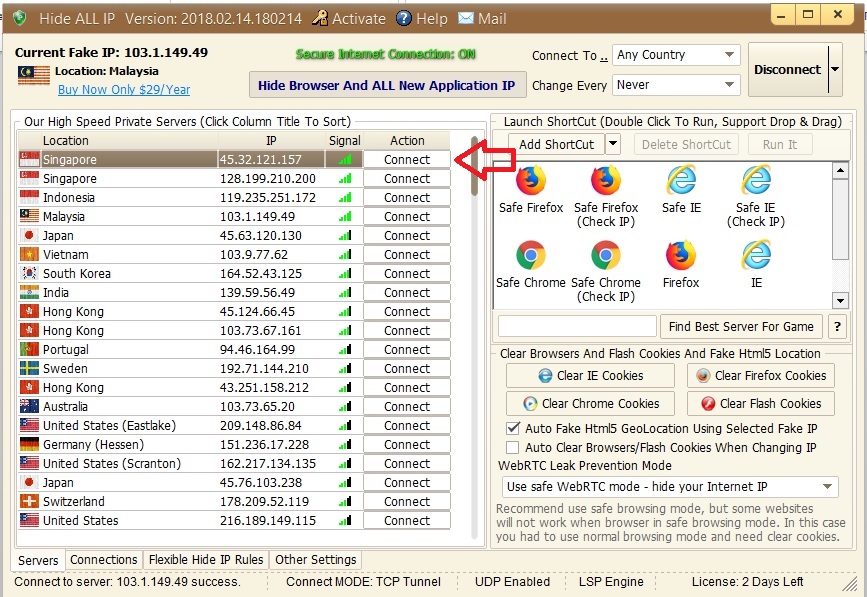Sort servers by IP column

pyautogui.click(x=271, y=140)
